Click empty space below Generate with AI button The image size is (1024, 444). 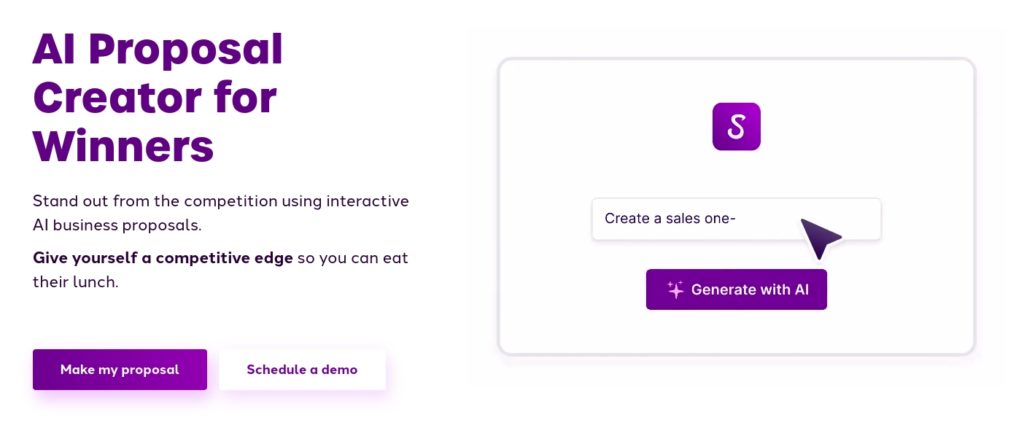pos(736,332)
